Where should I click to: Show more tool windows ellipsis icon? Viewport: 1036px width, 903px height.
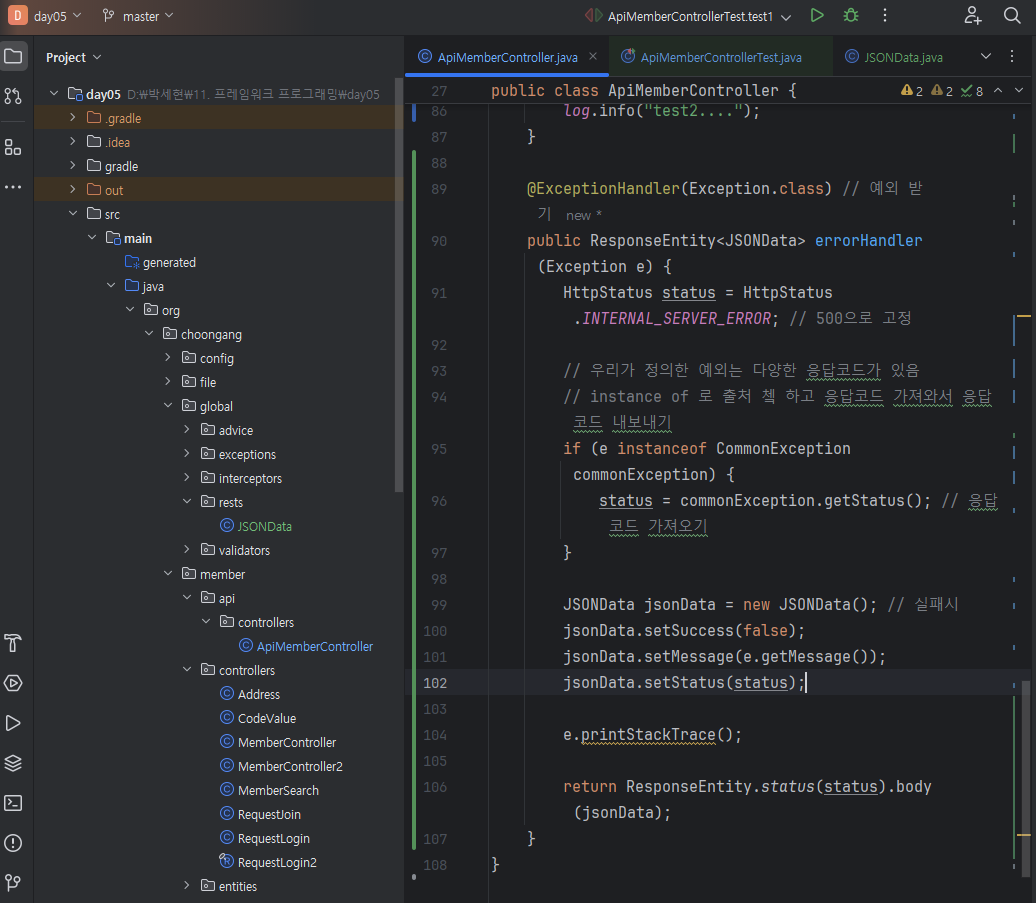[x=13, y=188]
